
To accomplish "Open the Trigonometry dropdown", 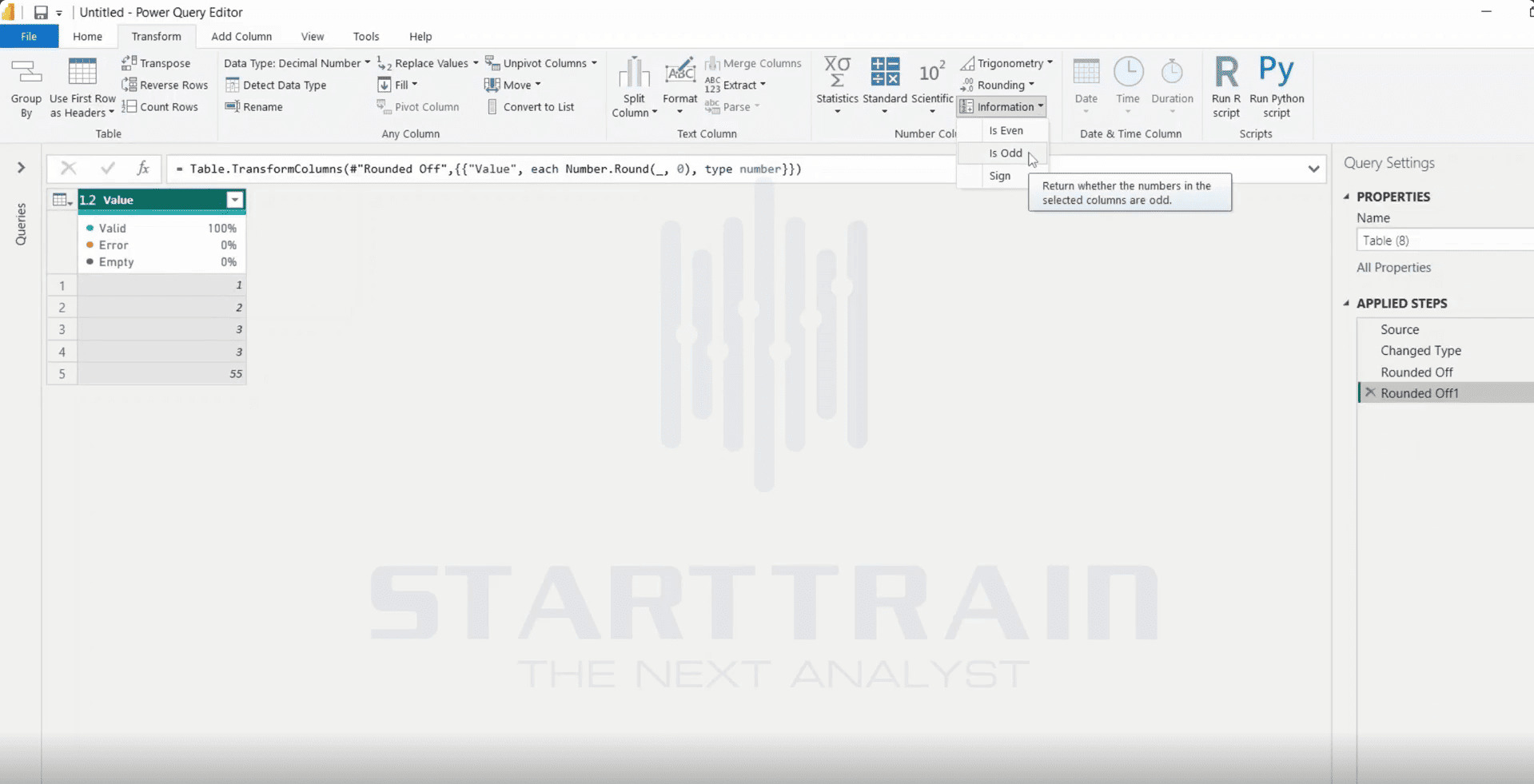I will 1006,63.
